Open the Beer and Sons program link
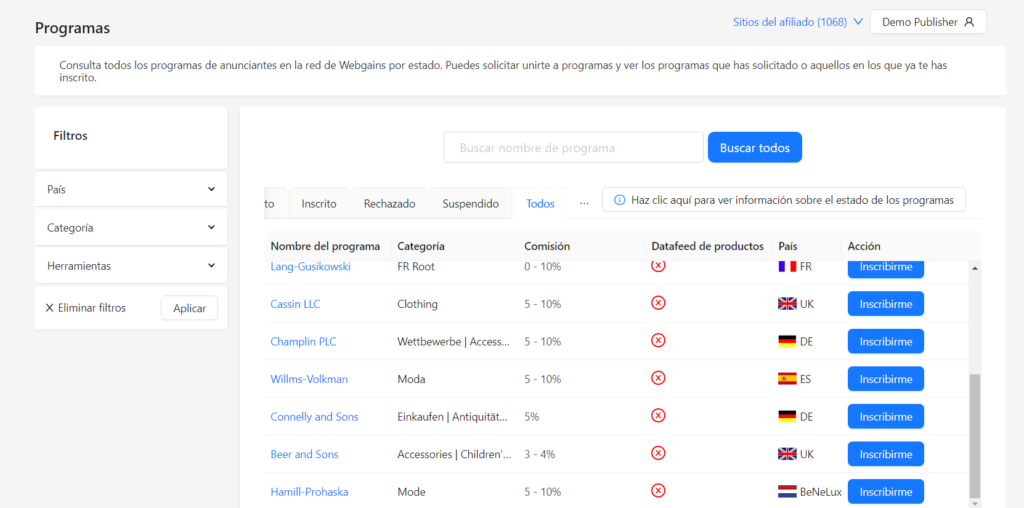Viewport: 1024px width, 508px height. pyautogui.click(x=304, y=454)
